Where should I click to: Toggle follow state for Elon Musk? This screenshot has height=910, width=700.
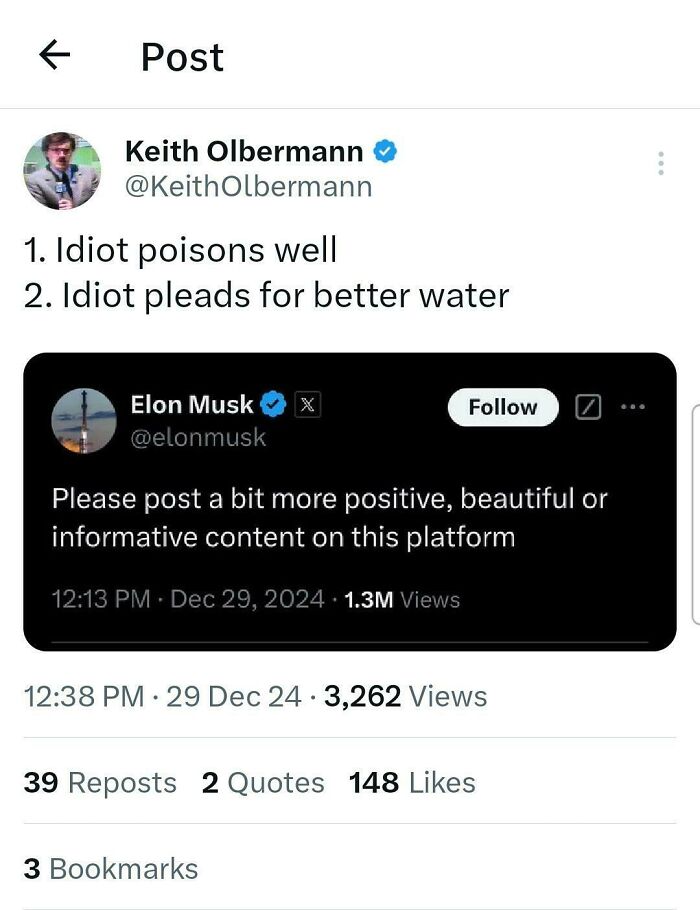click(x=502, y=407)
